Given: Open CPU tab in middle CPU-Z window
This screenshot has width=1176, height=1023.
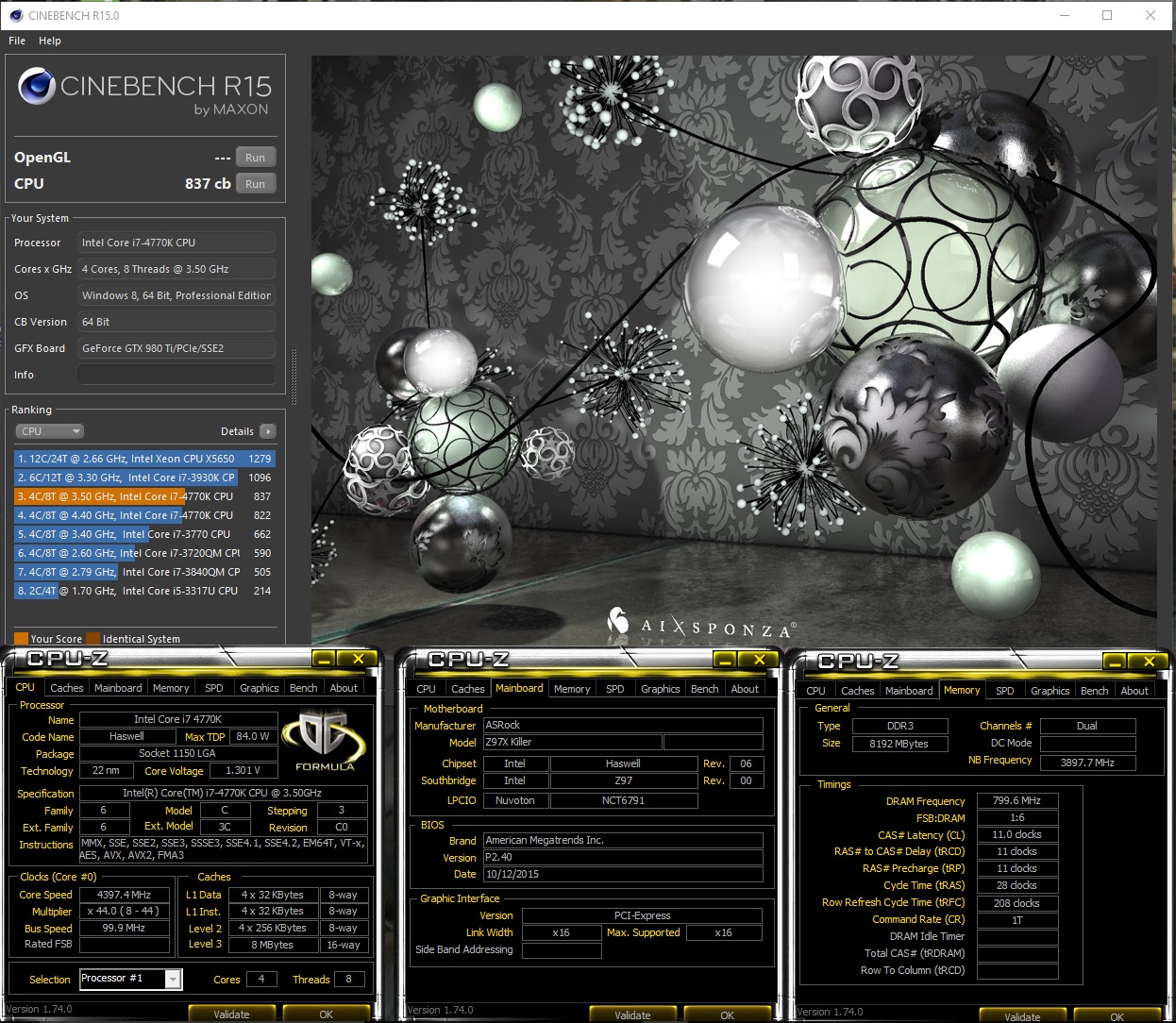Looking at the screenshot, I should tap(426, 689).
